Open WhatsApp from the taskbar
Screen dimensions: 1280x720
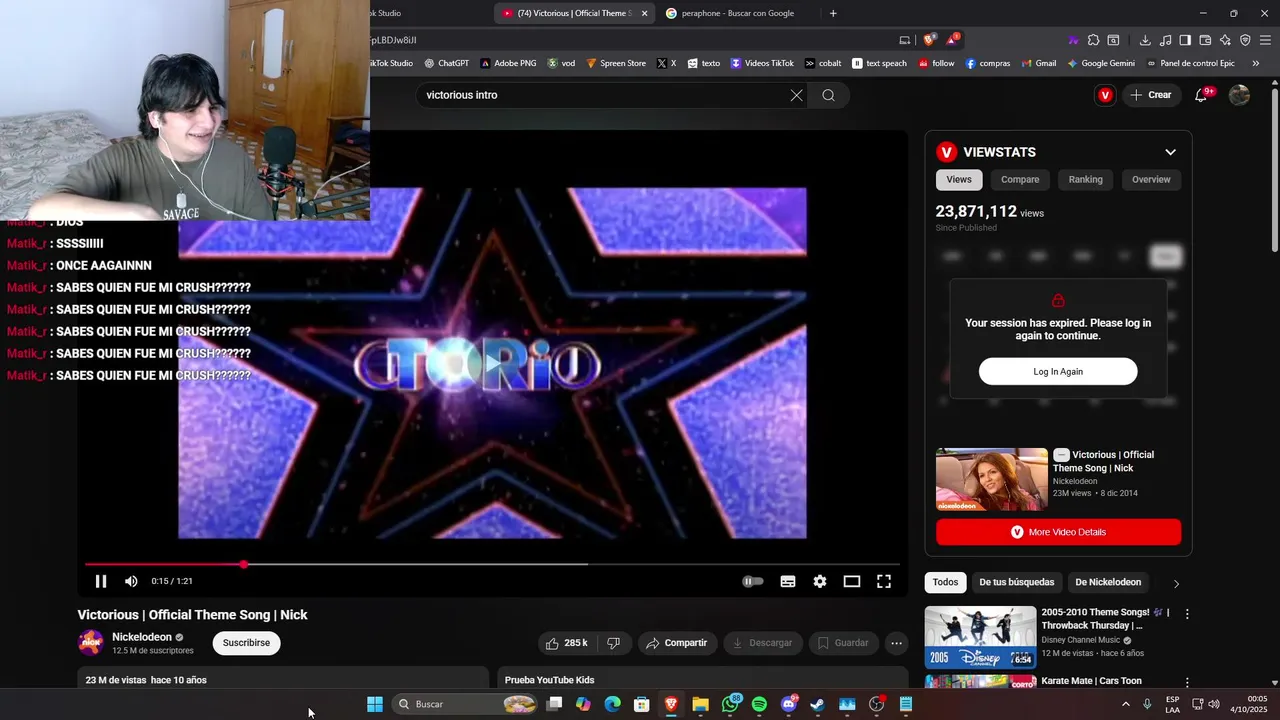click(731, 704)
